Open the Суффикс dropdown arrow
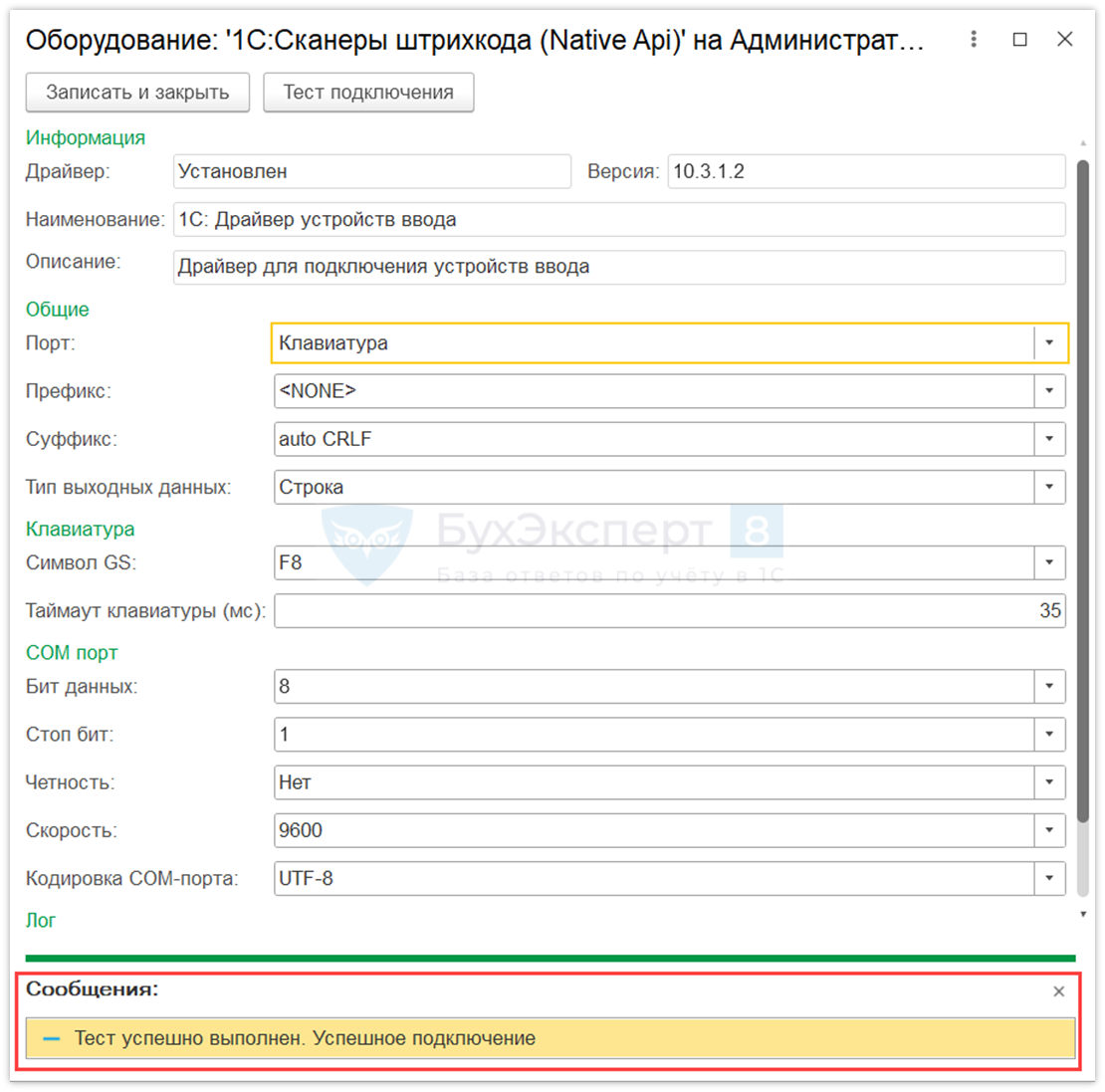The height and width of the screenshot is (1092, 1105). (1049, 439)
